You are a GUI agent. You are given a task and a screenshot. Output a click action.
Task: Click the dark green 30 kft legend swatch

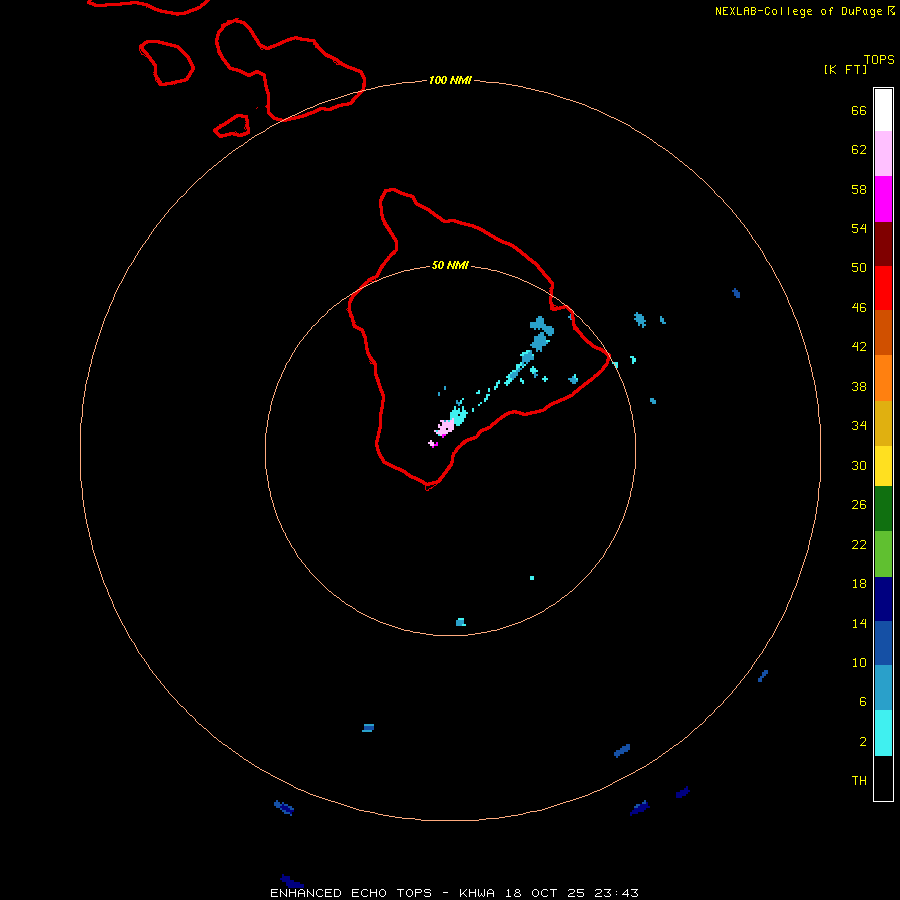[x=883, y=509]
